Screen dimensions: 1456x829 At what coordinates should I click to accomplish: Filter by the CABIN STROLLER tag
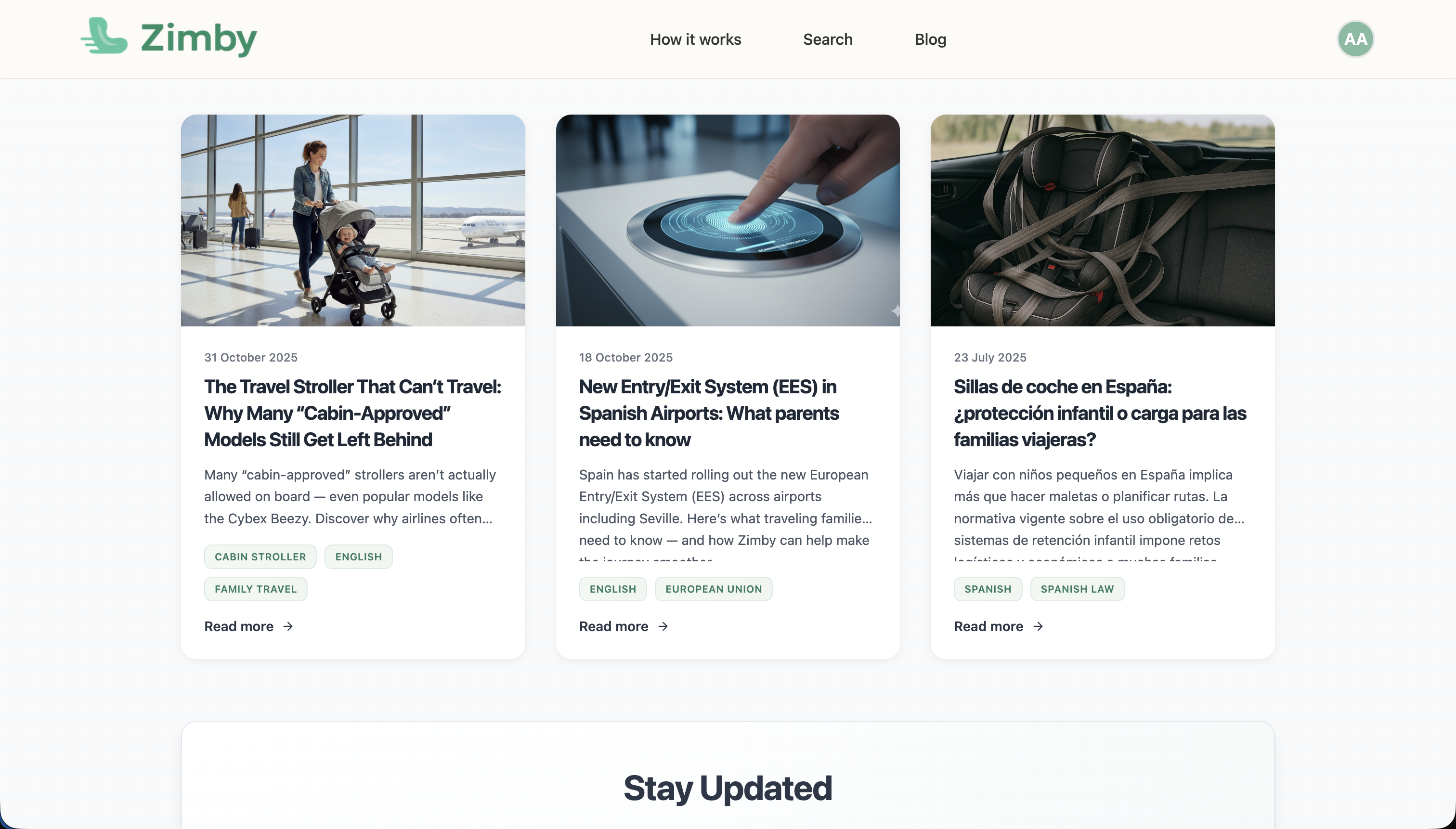260,557
